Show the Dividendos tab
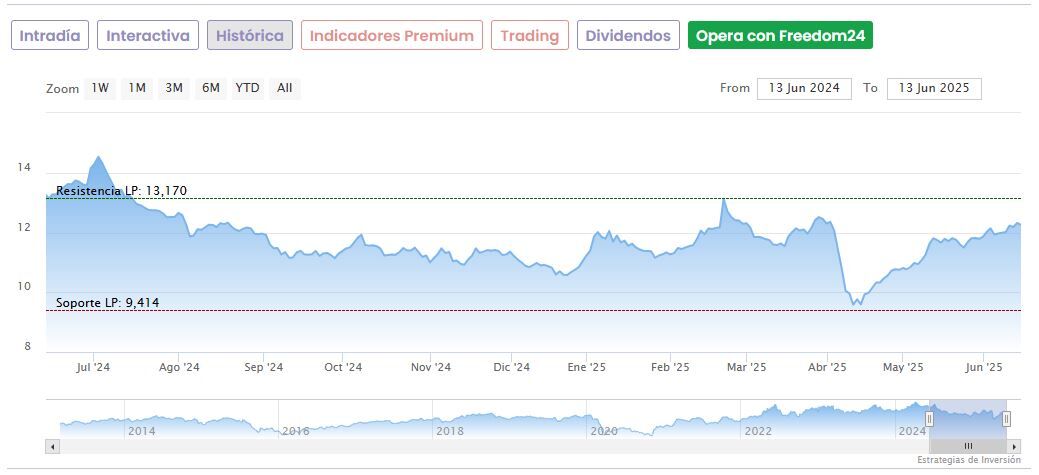 point(628,36)
